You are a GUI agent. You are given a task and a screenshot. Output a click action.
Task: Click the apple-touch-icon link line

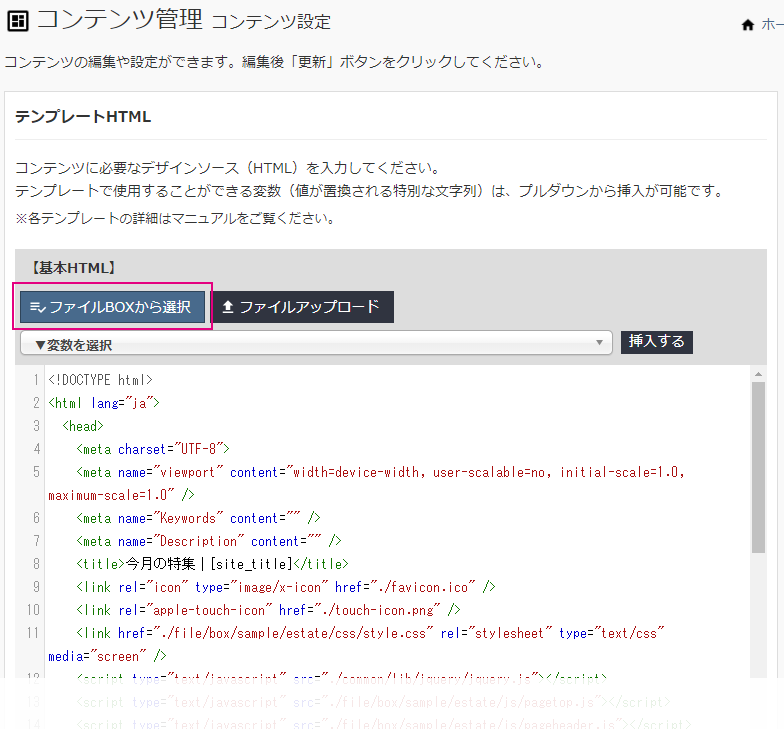click(268, 610)
